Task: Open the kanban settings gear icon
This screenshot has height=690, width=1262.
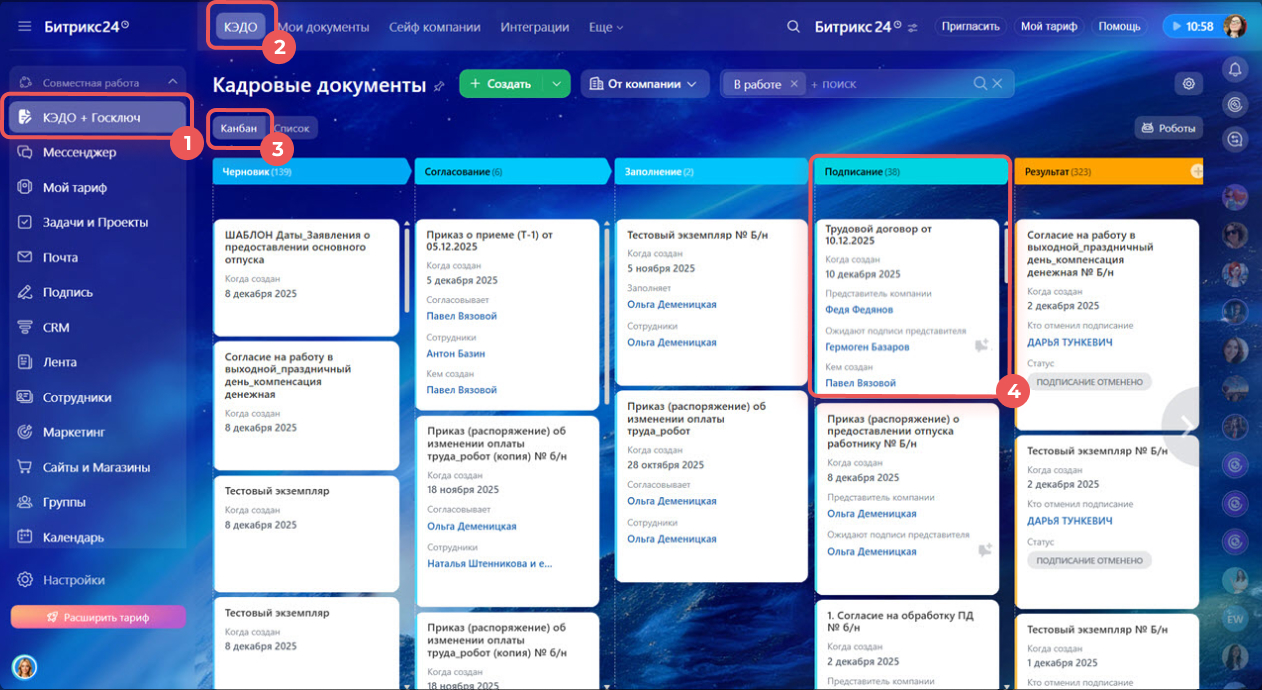Action: click(1189, 84)
